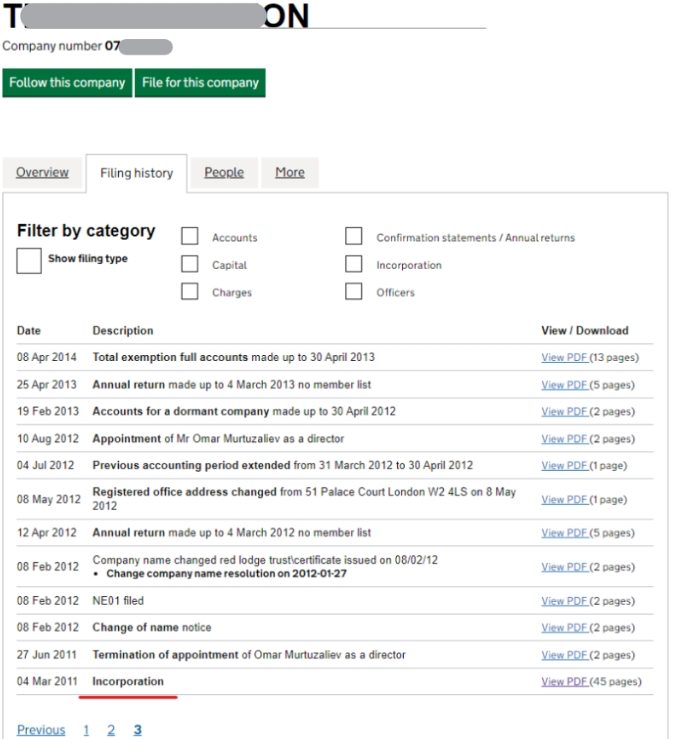
Task: Tick the Charges category checkbox
Action: [189, 291]
